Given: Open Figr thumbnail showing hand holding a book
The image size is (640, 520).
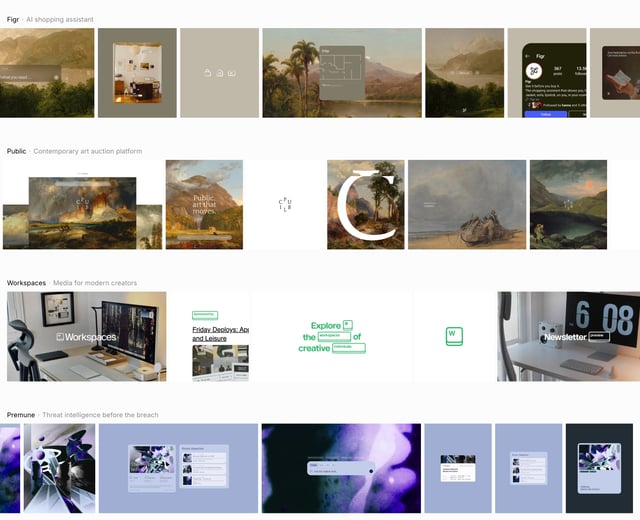Looking at the screenshot, I should (615, 73).
